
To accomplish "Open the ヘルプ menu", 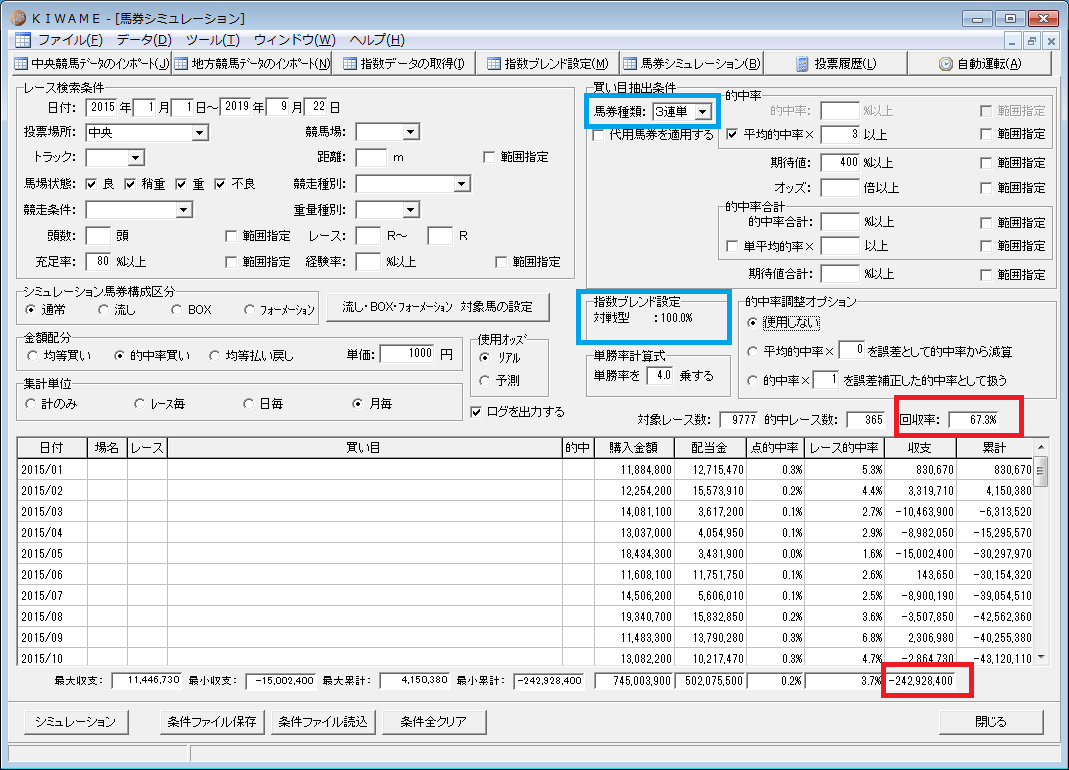I will pyautogui.click(x=376, y=40).
